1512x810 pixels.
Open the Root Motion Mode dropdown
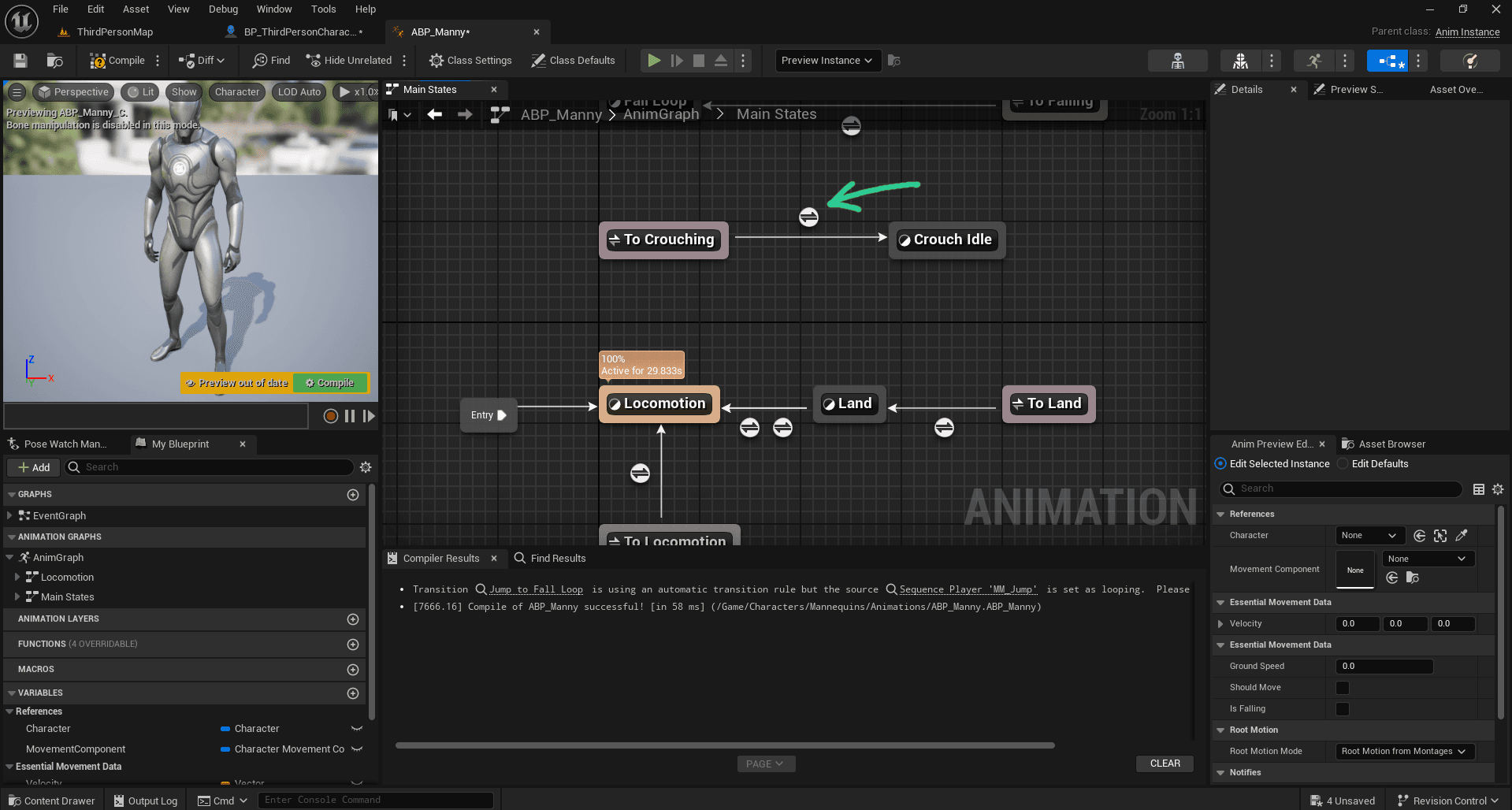(x=1404, y=752)
